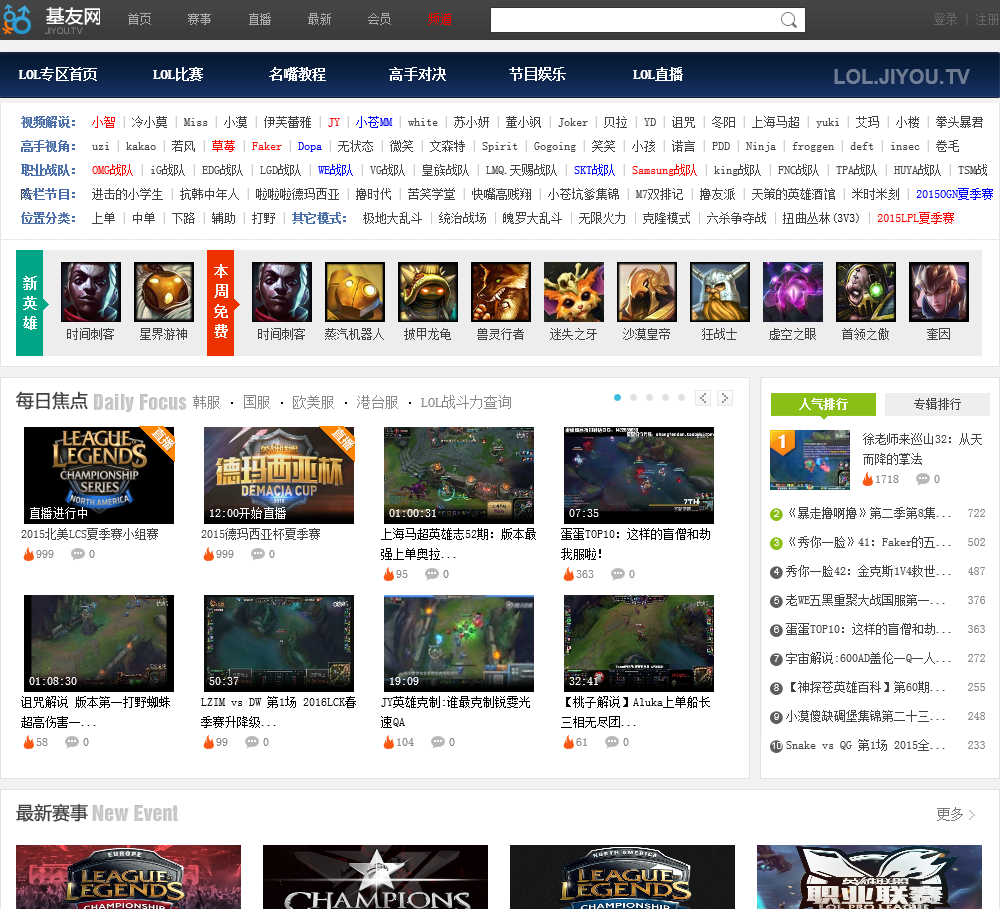Image resolution: width=1000 pixels, height=909 pixels.
Task: Click the 会员 top nav link
Action: pos(379,20)
